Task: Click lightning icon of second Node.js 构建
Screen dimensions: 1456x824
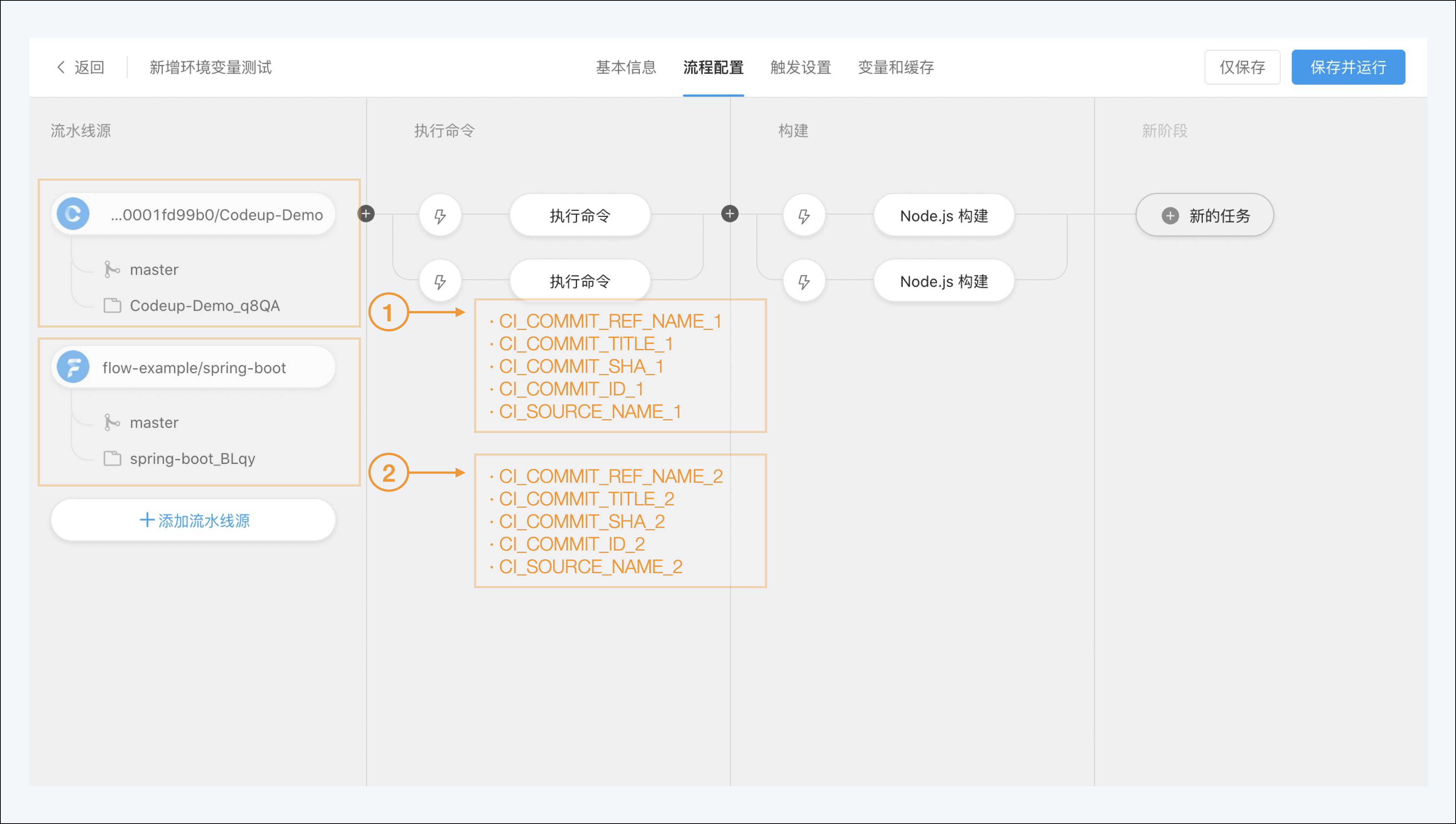Action: pyautogui.click(x=804, y=281)
